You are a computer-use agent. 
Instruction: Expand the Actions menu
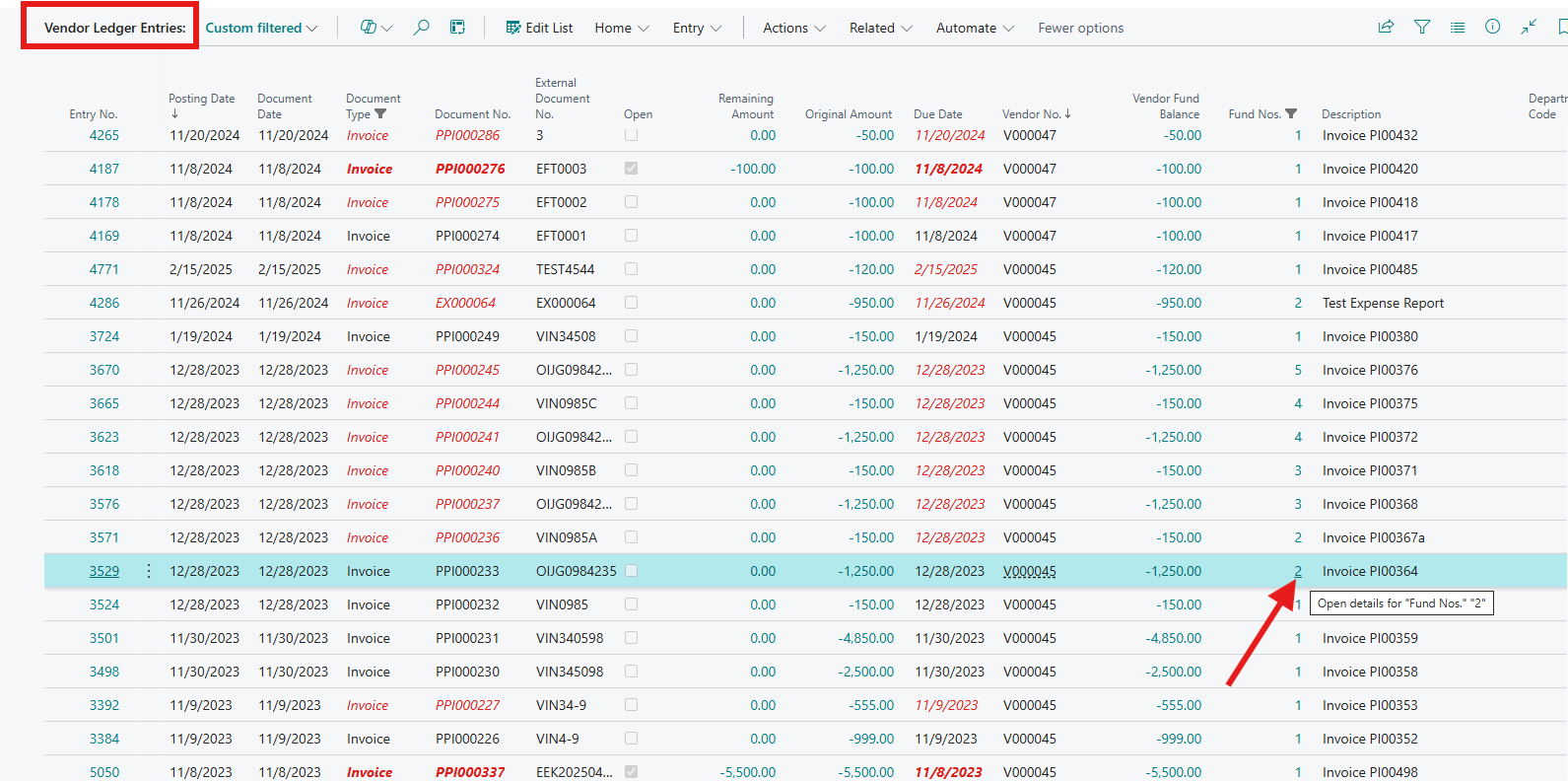(794, 28)
